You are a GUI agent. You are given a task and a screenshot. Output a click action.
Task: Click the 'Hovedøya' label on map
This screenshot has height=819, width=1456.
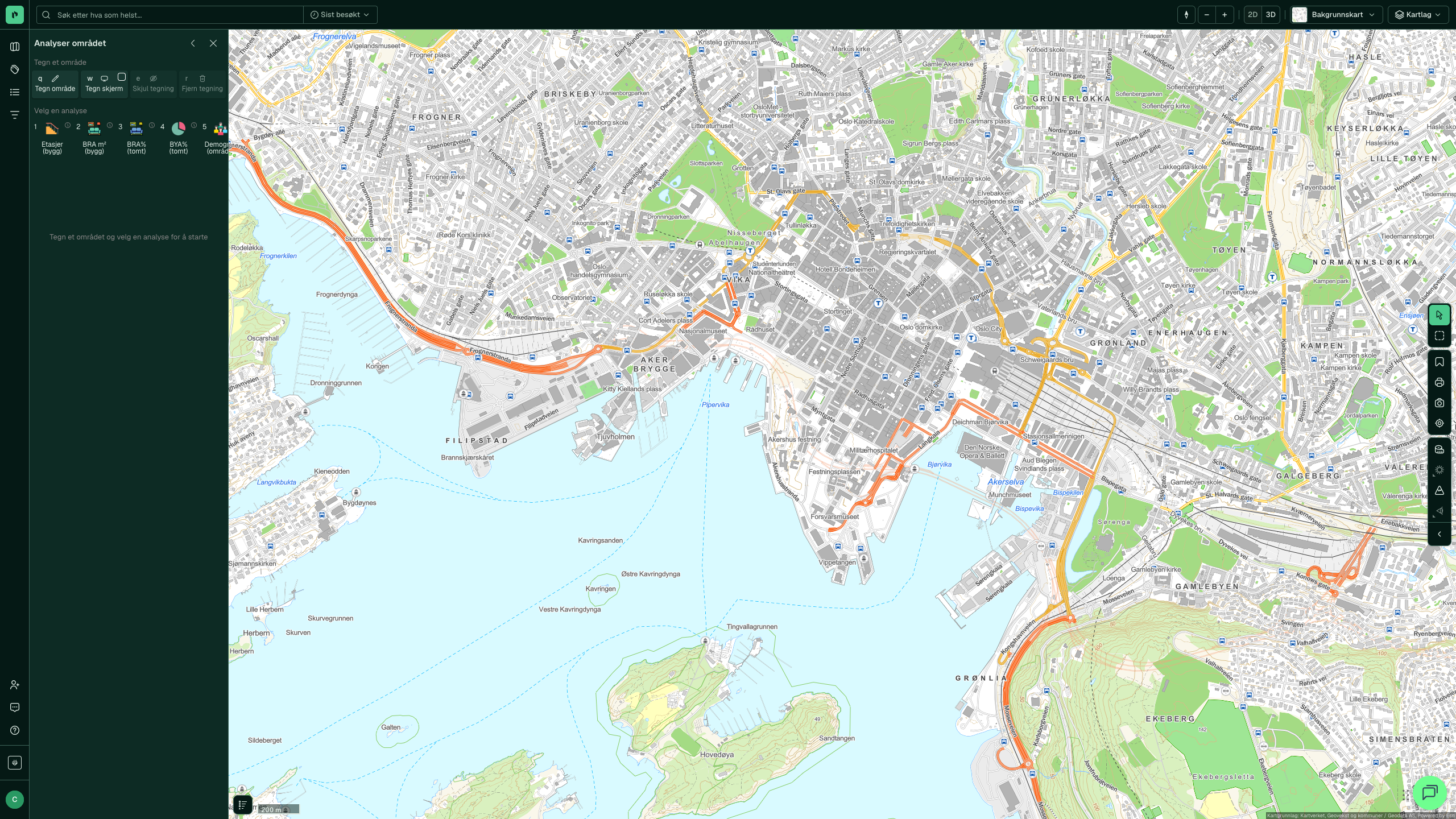click(717, 755)
